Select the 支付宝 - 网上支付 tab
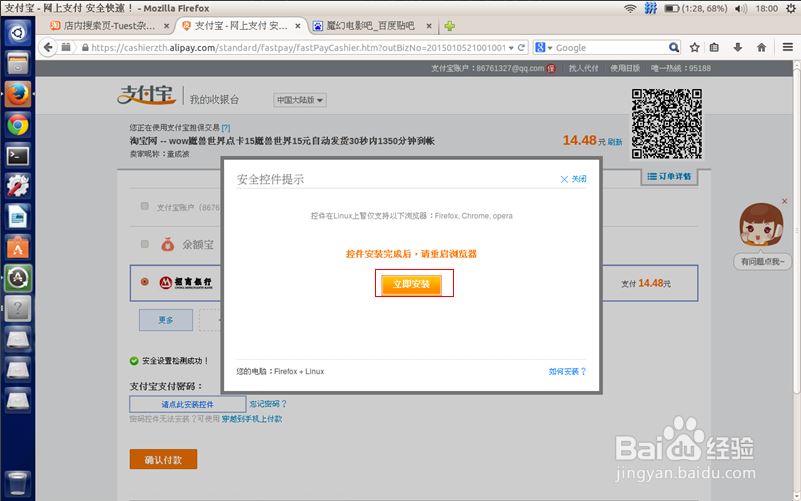The height and width of the screenshot is (501, 801). click(x=241, y=26)
